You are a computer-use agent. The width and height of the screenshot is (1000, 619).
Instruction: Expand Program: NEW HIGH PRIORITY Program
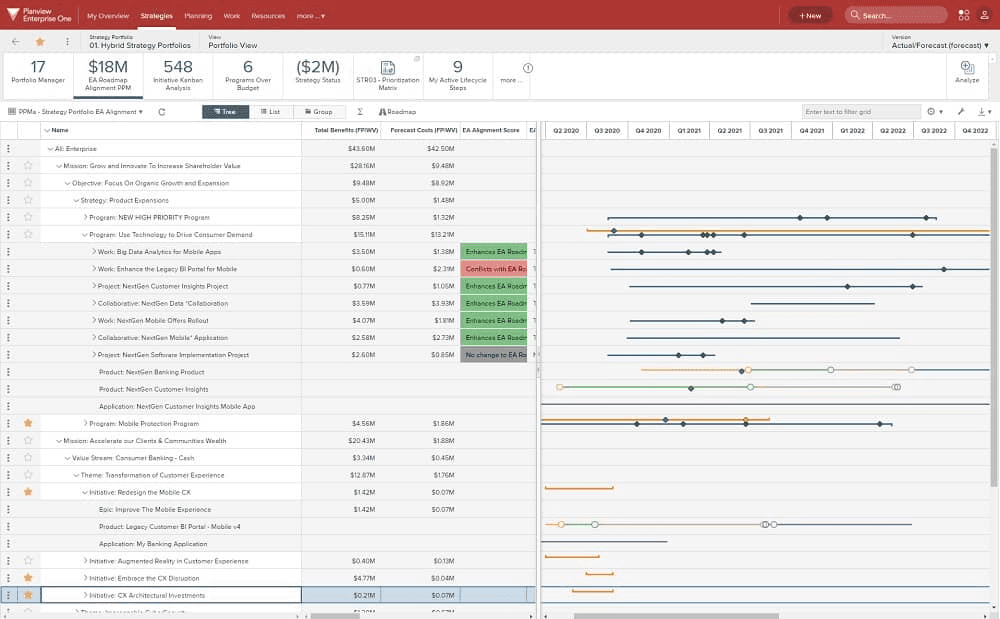(85, 217)
